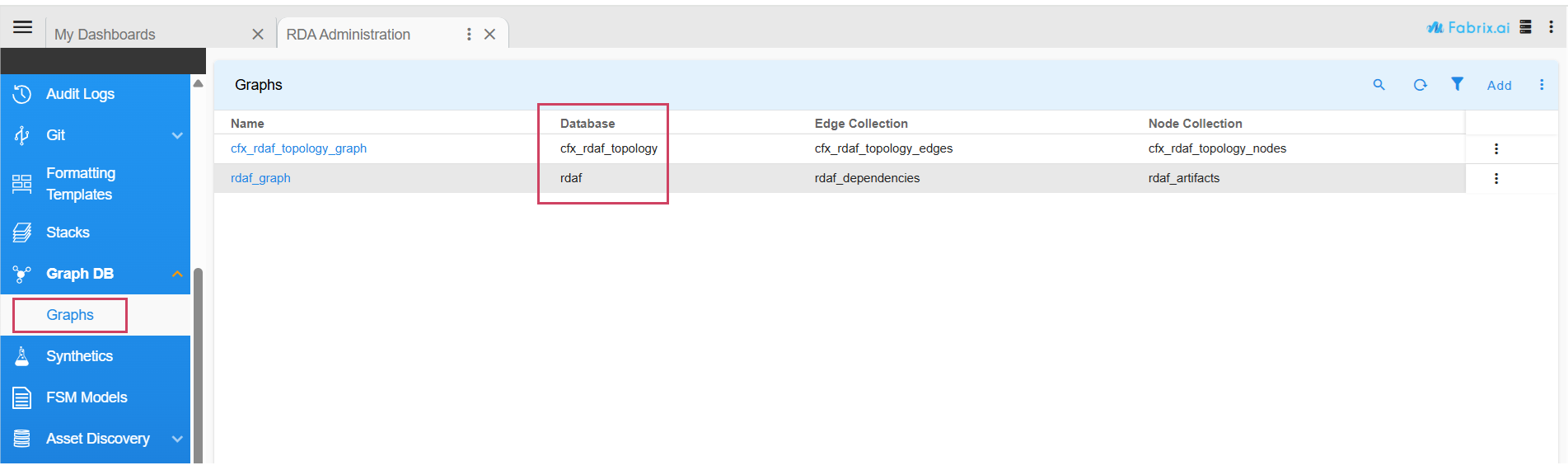Click the server stack icon near Fabrix.ai

click(x=1525, y=27)
